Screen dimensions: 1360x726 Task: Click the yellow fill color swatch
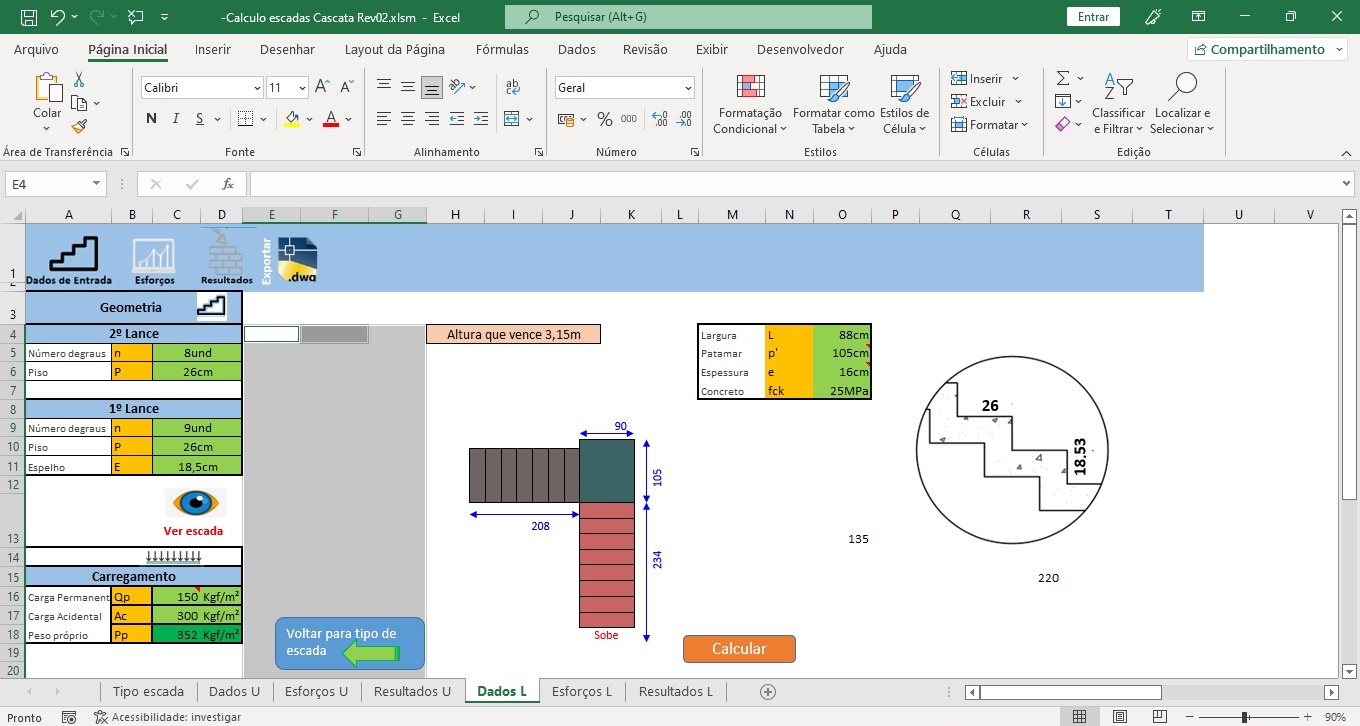(x=292, y=119)
